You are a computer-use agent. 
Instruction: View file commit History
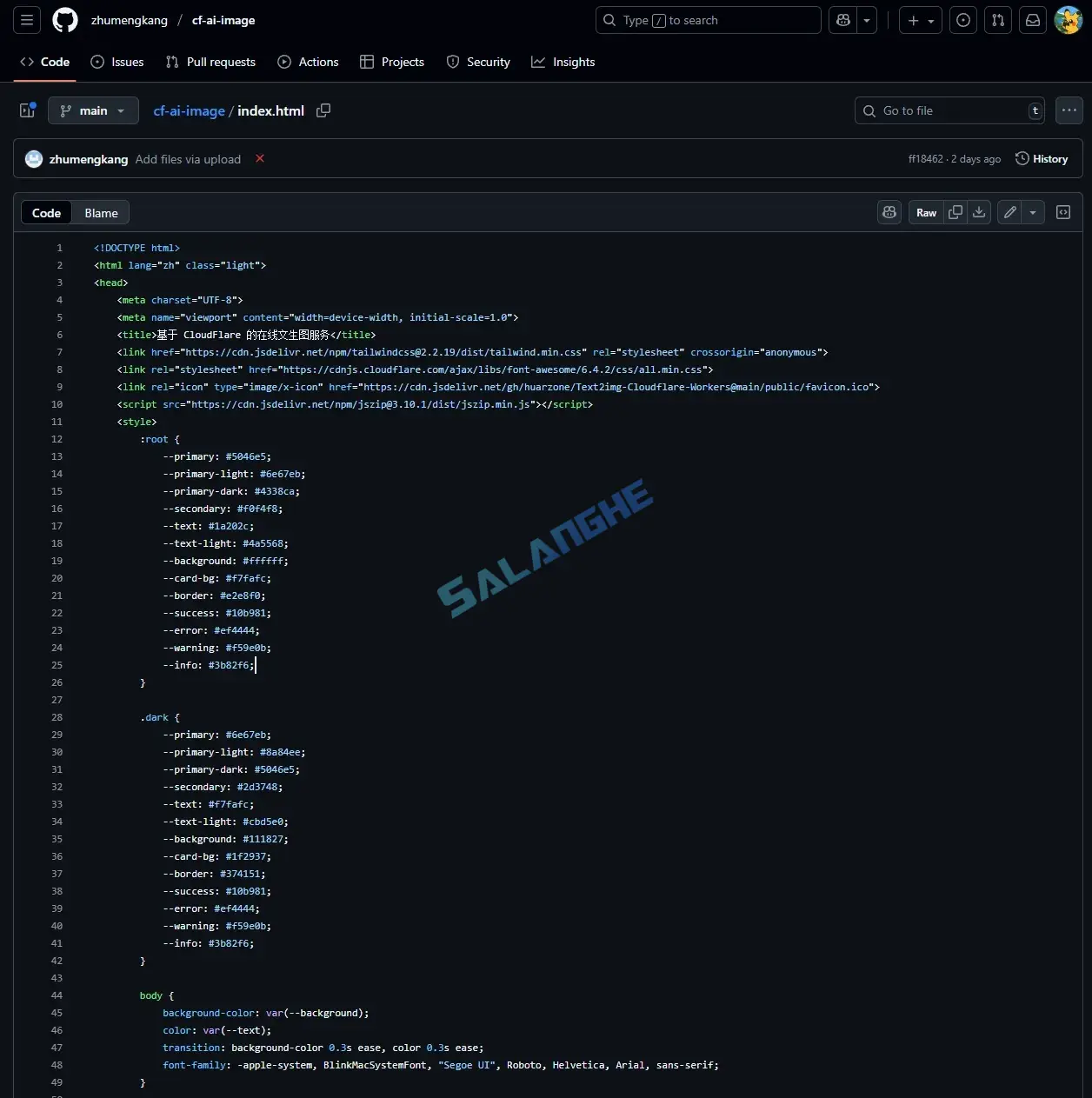tap(1042, 159)
